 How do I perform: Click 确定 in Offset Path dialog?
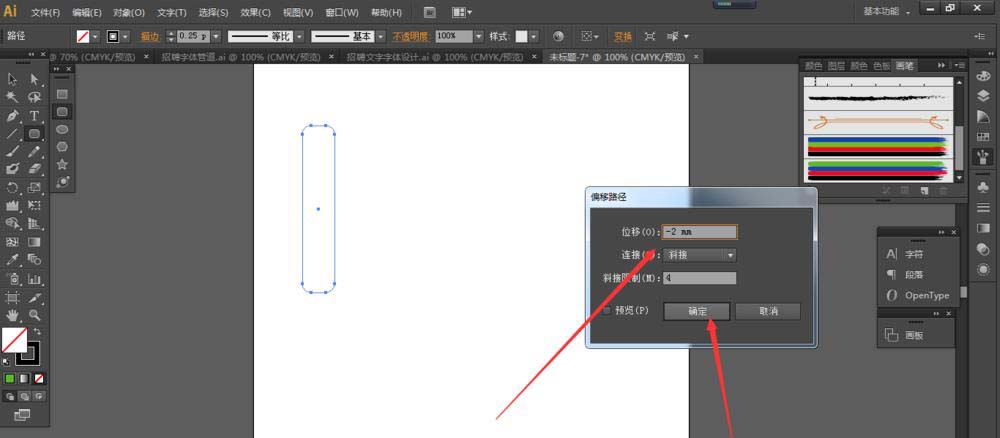(x=697, y=311)
